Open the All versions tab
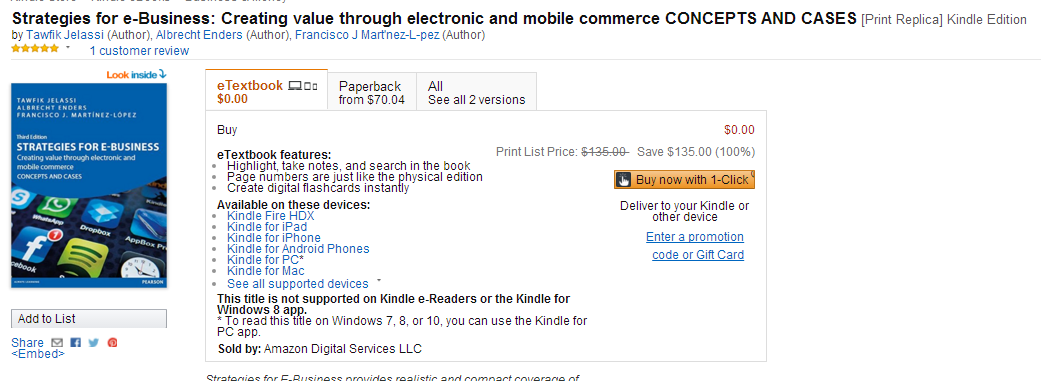Viewport: 1041px width, 381px height. coord(476,93)
